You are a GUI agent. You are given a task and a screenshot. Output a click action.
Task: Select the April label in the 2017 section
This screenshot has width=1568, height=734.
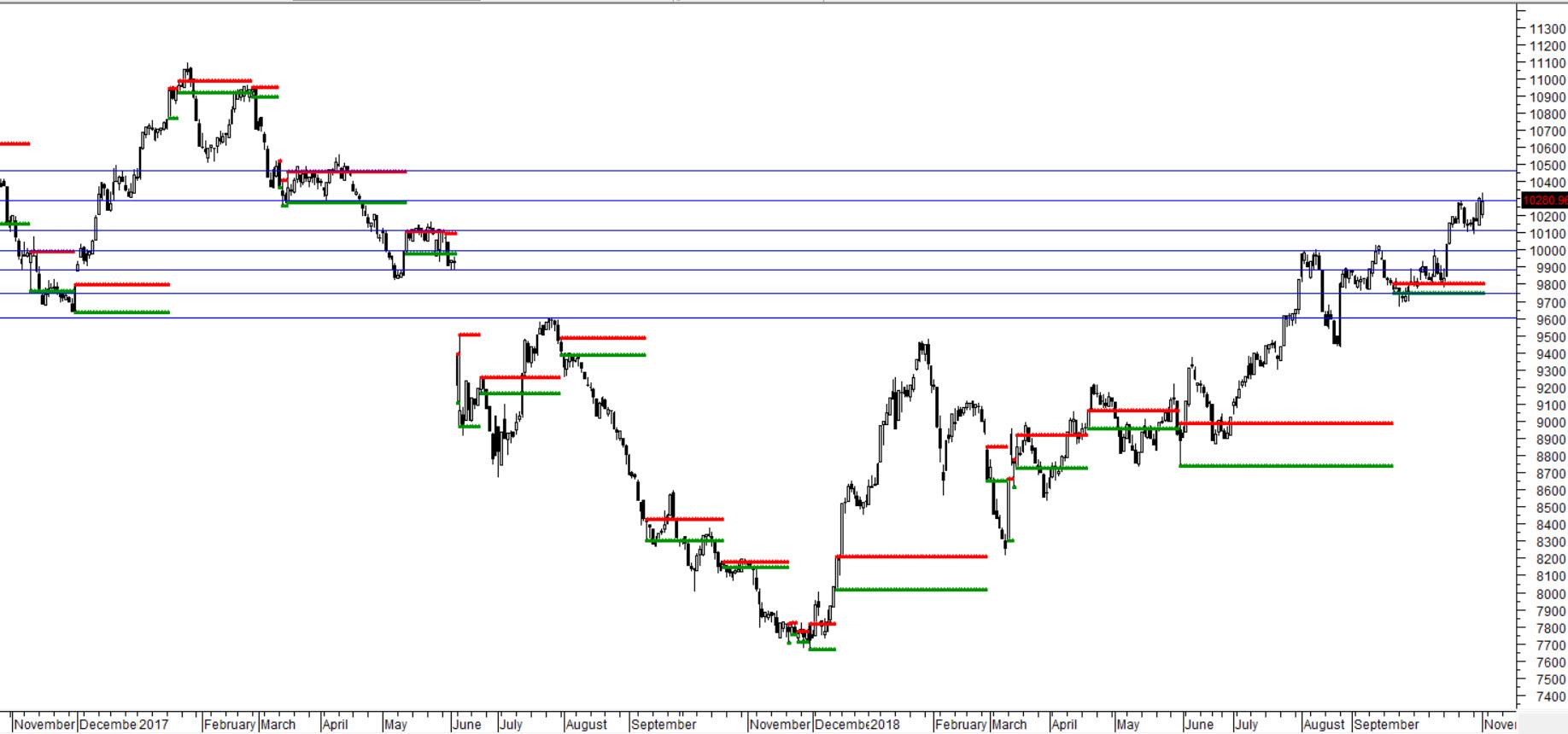(336, 724)
